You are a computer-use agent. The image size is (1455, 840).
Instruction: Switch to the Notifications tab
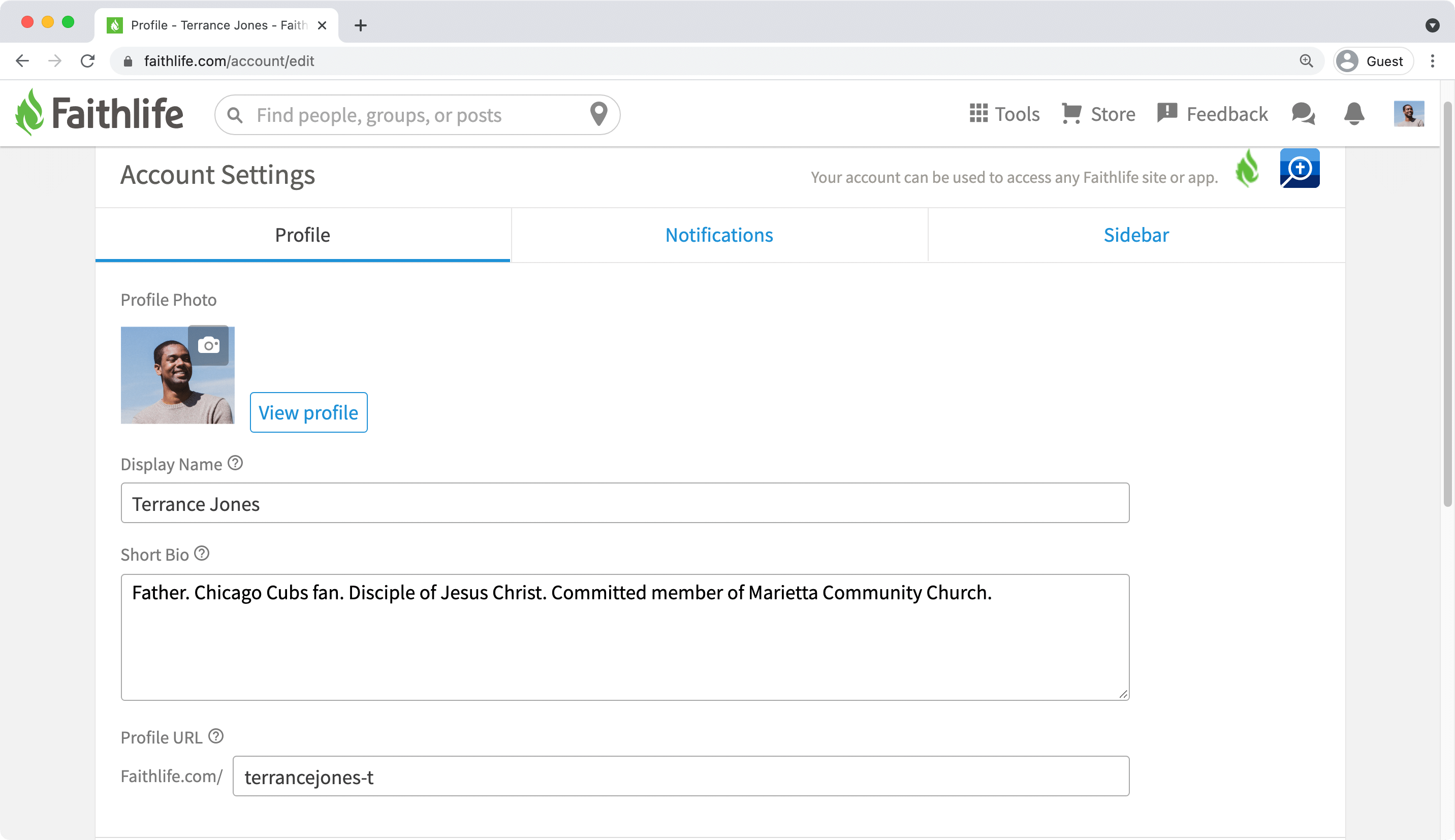point(719,235)
